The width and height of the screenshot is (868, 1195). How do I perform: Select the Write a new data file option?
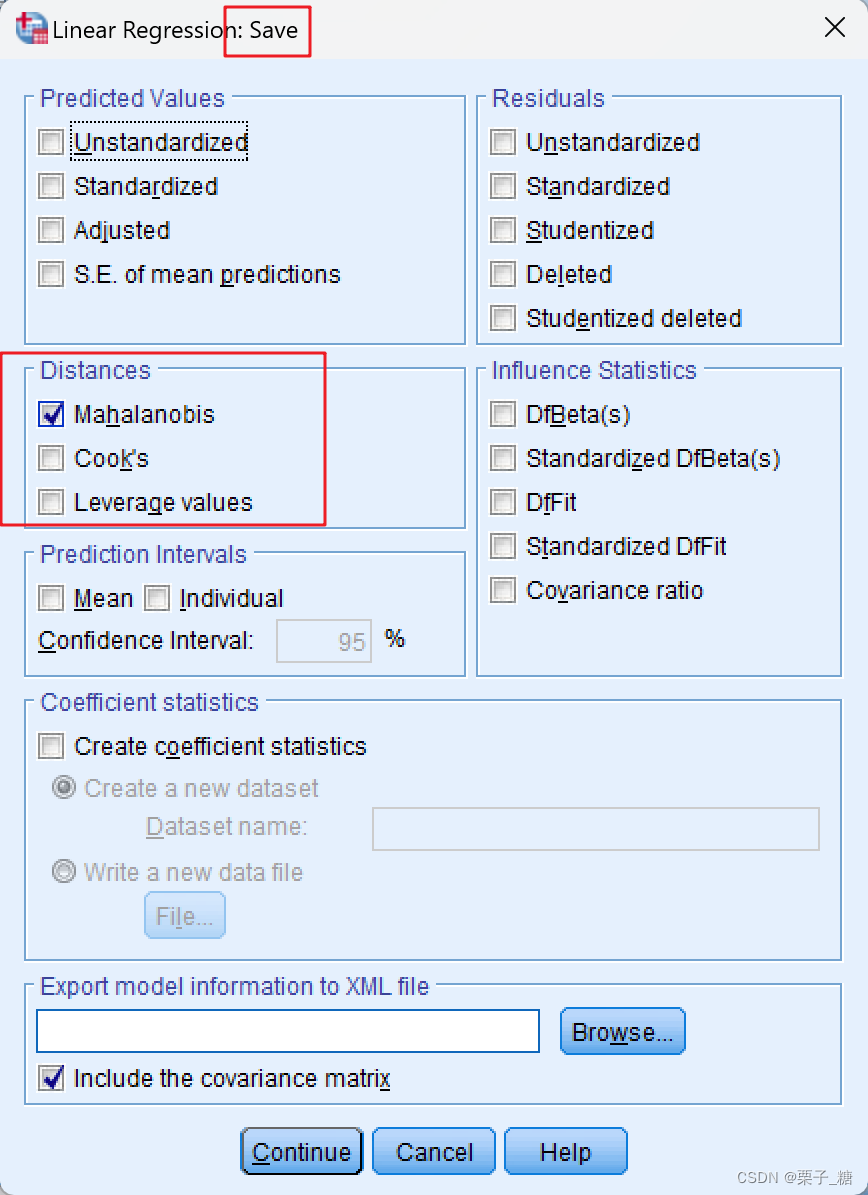click(64, 871)
